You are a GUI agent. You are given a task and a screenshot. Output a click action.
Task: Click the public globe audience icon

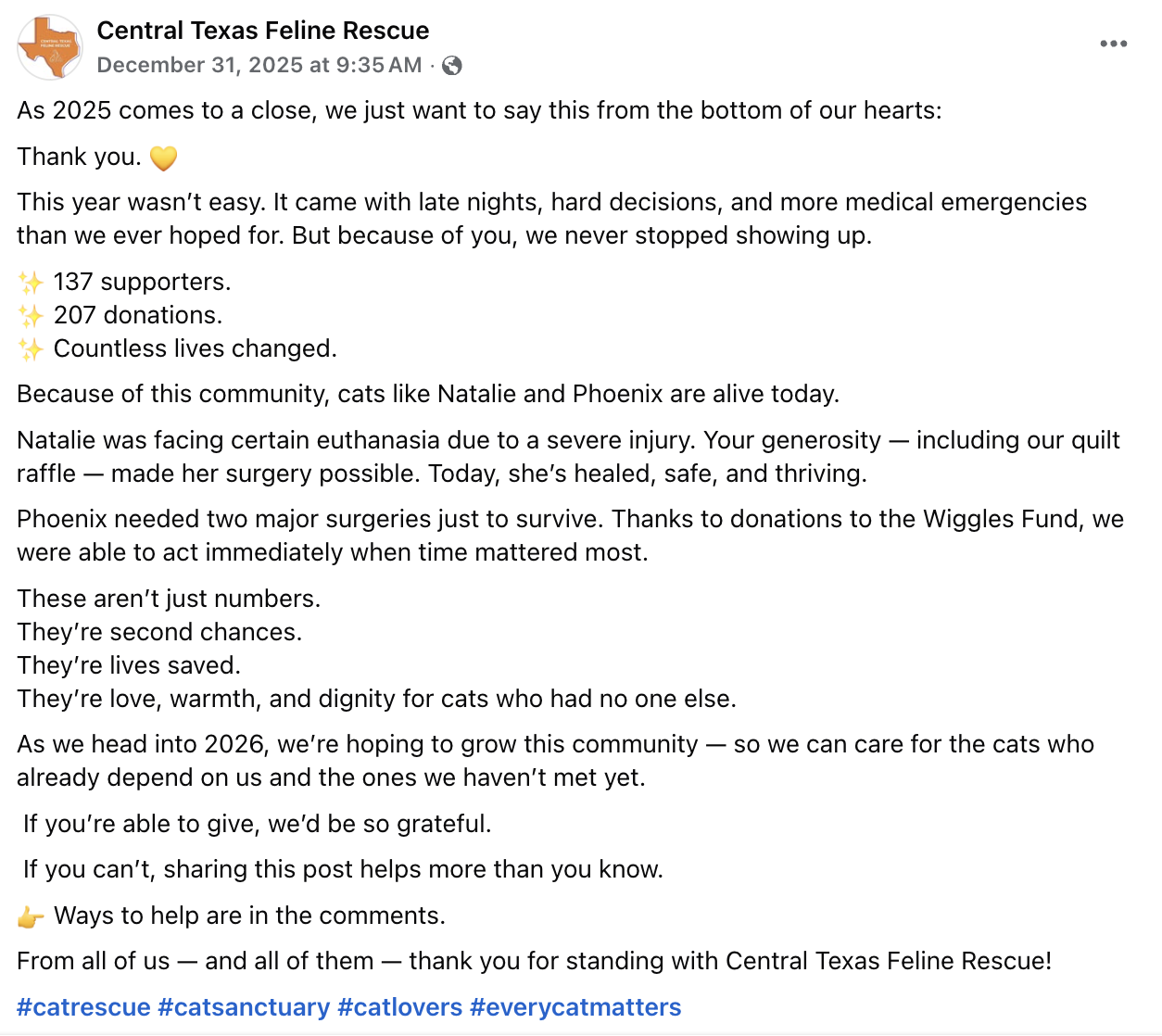452,65
